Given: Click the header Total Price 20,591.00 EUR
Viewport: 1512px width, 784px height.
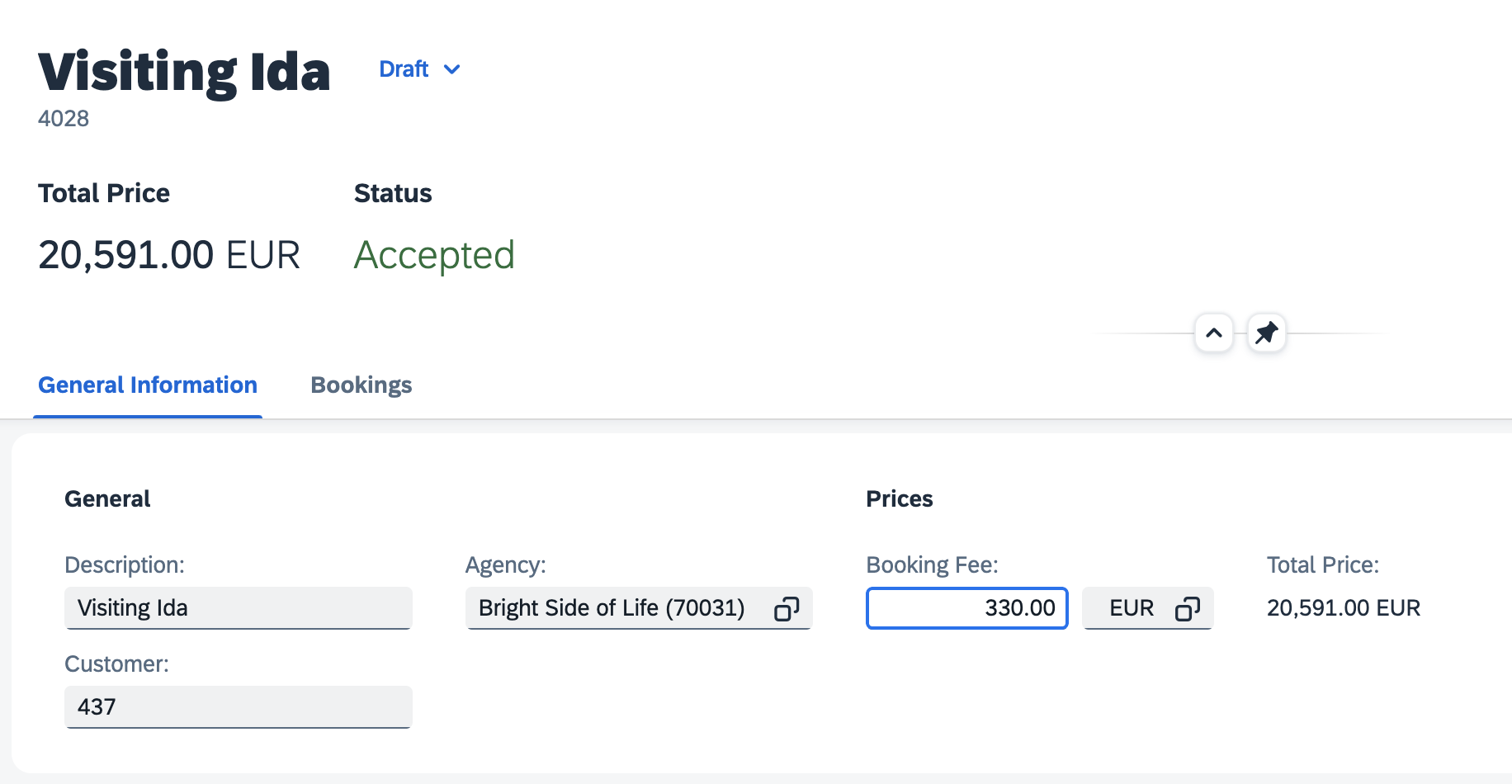Looking at the screenshot, I should pos(169,255).
